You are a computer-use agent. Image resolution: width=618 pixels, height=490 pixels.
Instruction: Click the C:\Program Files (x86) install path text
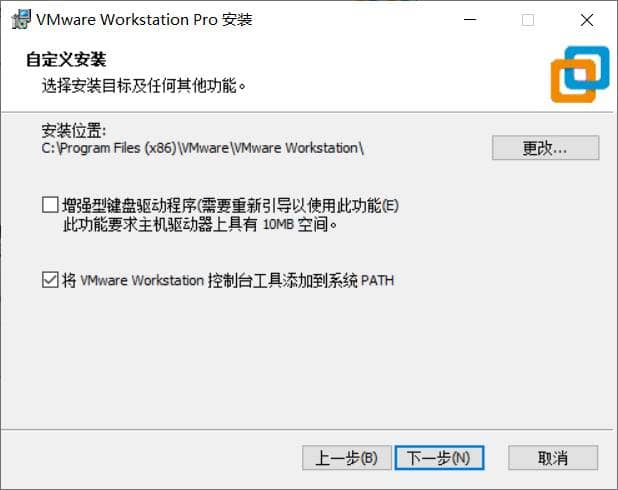[203, 148]
